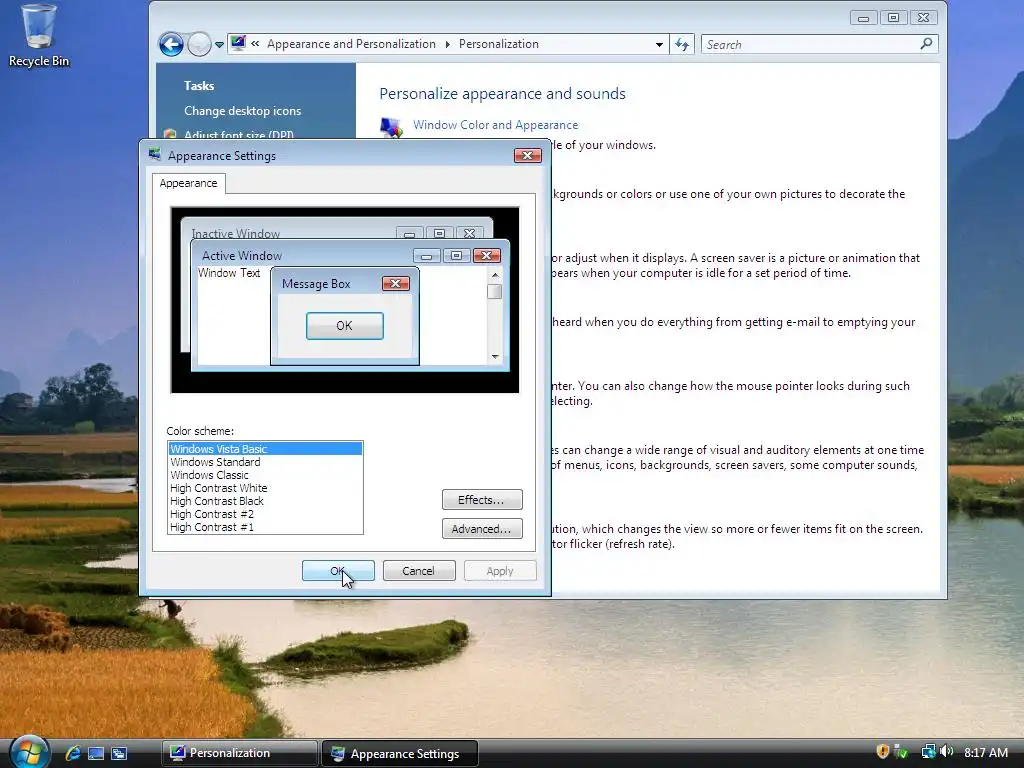Viewport: 1024px width, 768px height.
Task: Click the Show Desktop Quick Launch icon
Action: tap(96, 753)
